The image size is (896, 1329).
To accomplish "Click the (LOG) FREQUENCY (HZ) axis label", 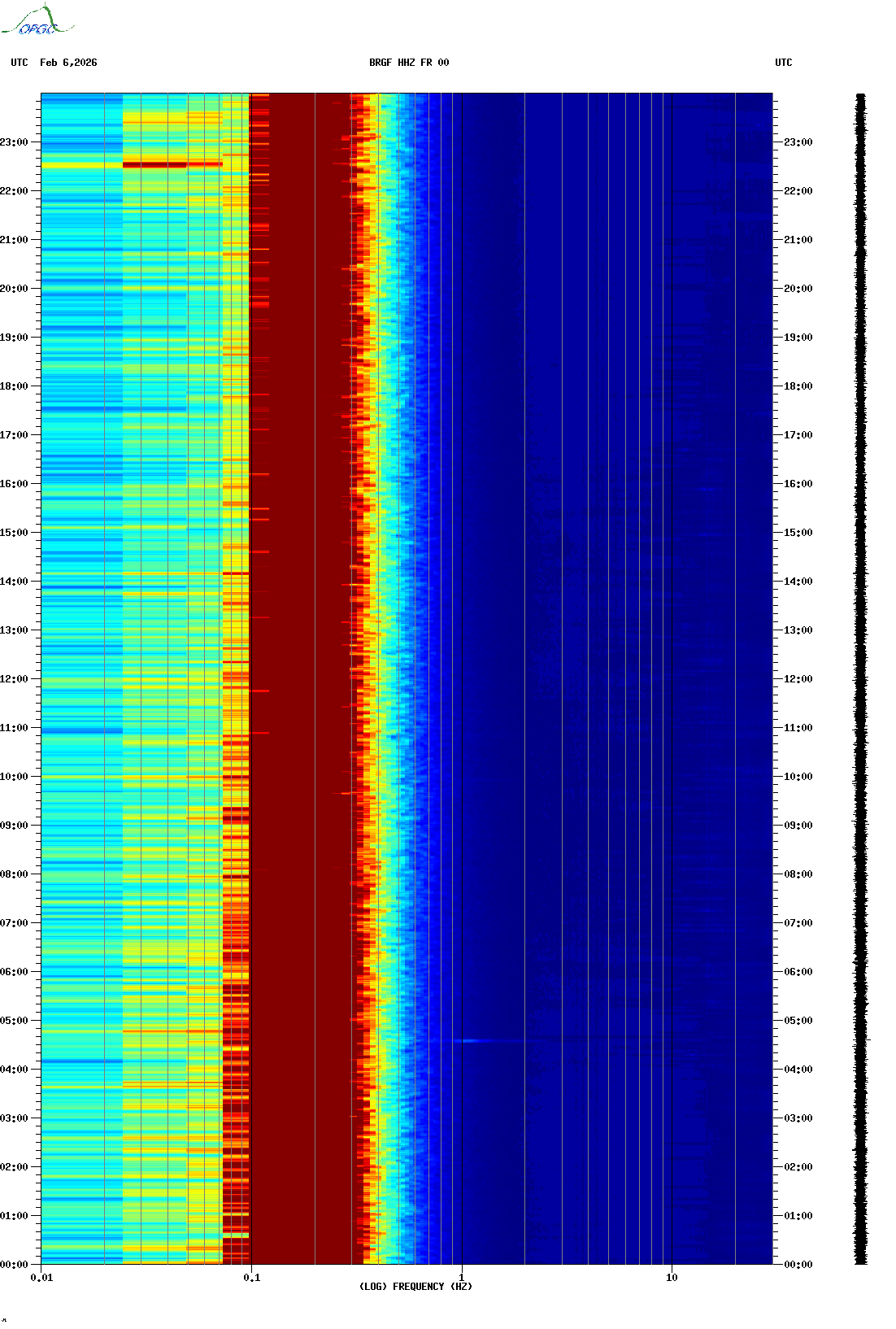I will click(415, 1286).
